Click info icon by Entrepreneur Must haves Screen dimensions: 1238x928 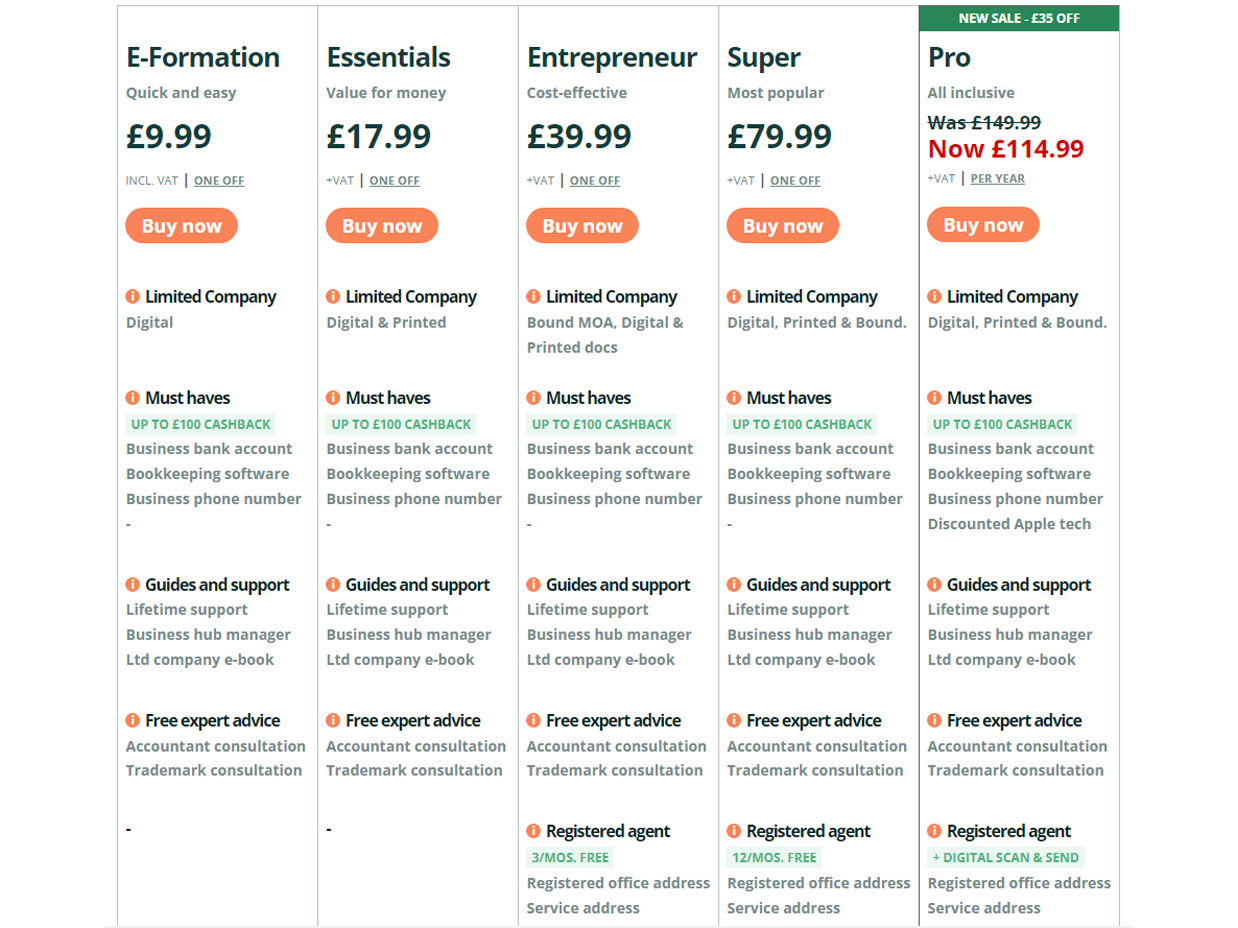pyautogui.click(x=533, y=398)
